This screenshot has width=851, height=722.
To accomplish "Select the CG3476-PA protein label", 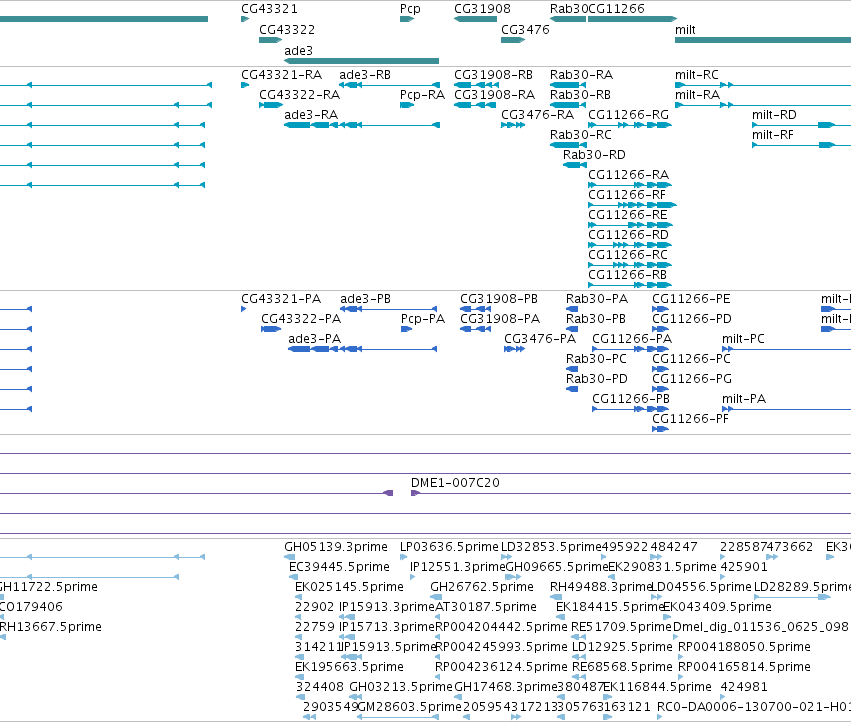I will (540, 339).
